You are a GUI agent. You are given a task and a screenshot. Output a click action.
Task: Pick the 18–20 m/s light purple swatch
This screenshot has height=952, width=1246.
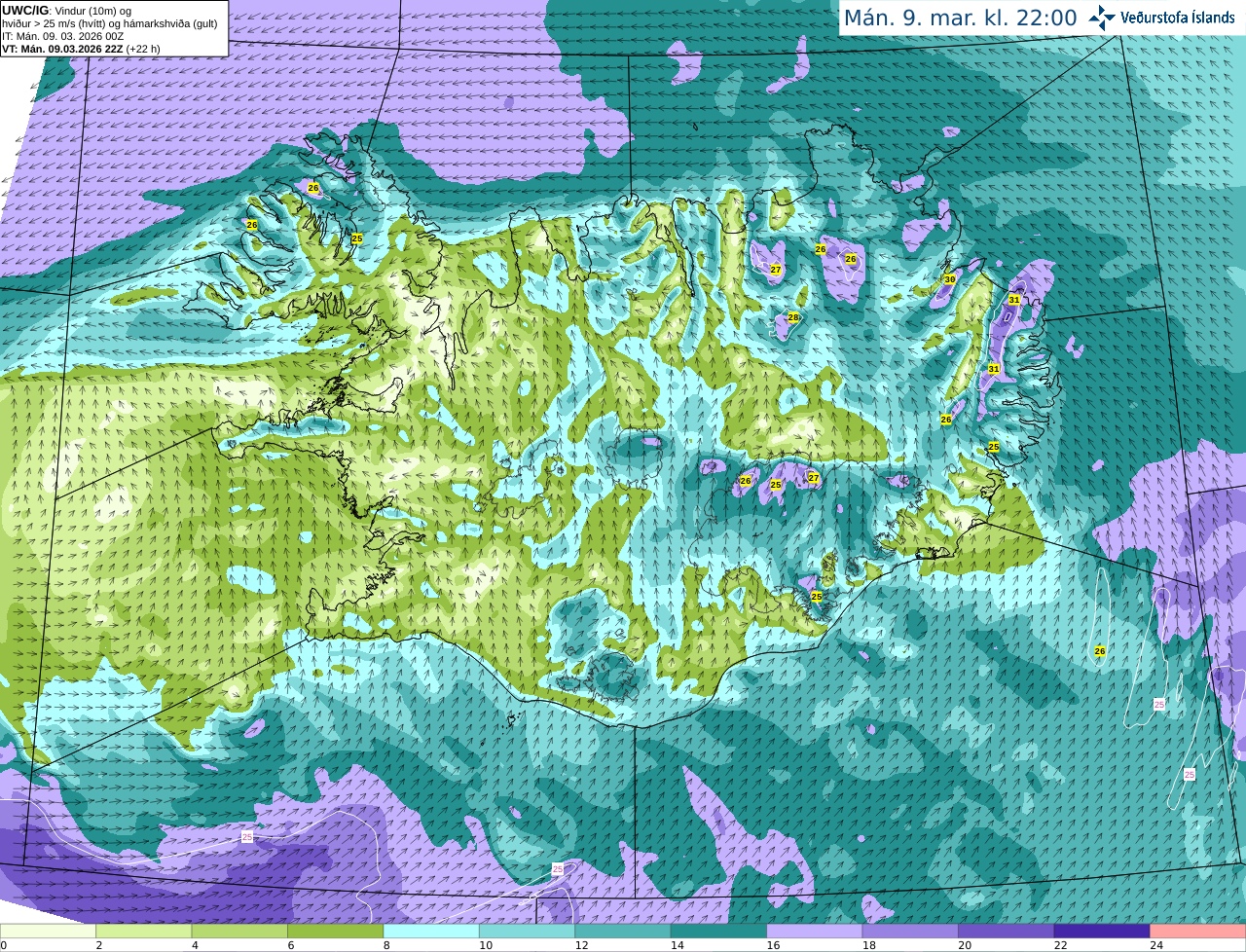tap(910, 931)
